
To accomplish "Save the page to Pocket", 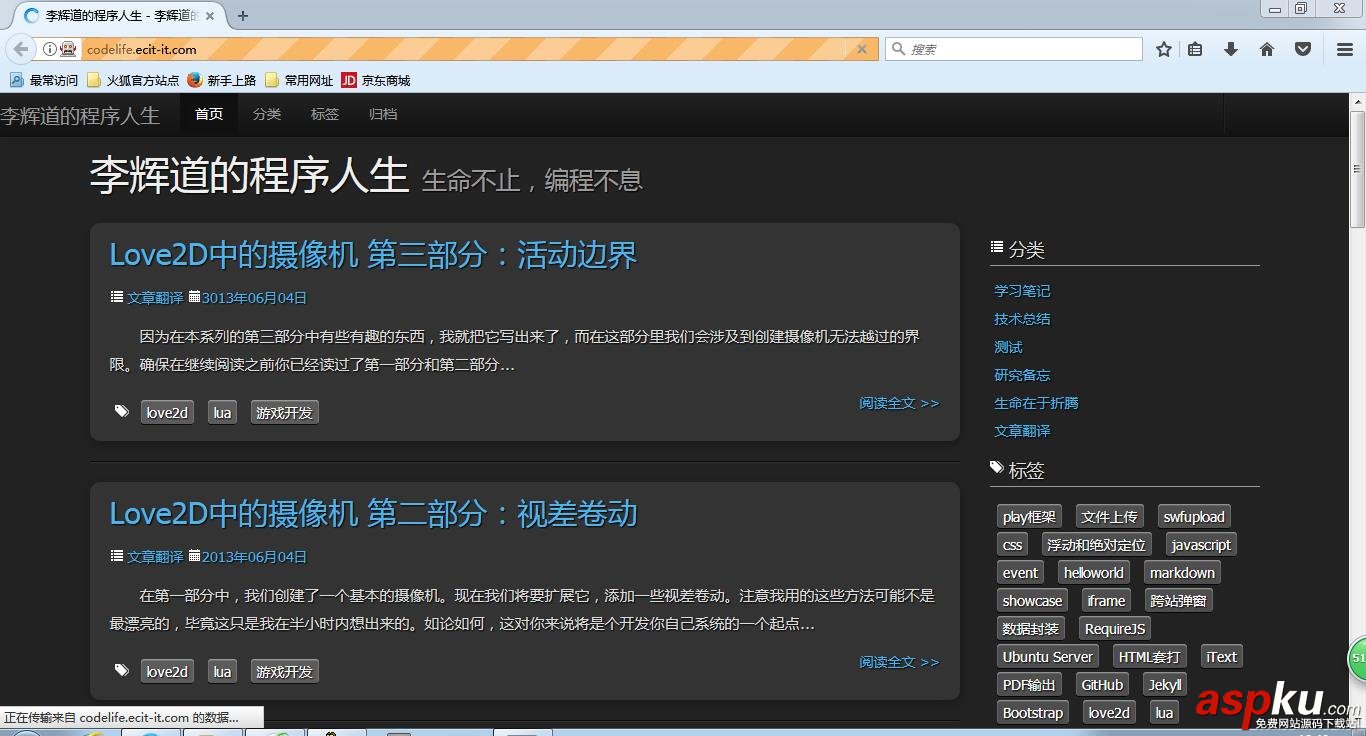I will coord(1302,48).
